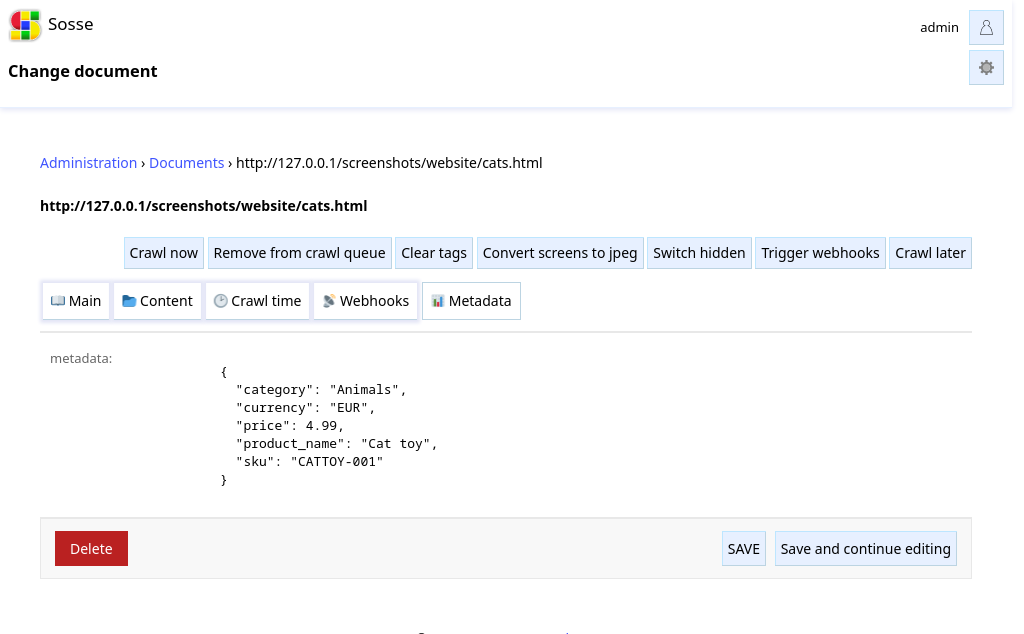Click the "category": "Animals" line
The height and width of the screenshot is (634, 1024).
click(x=321, y=390)
